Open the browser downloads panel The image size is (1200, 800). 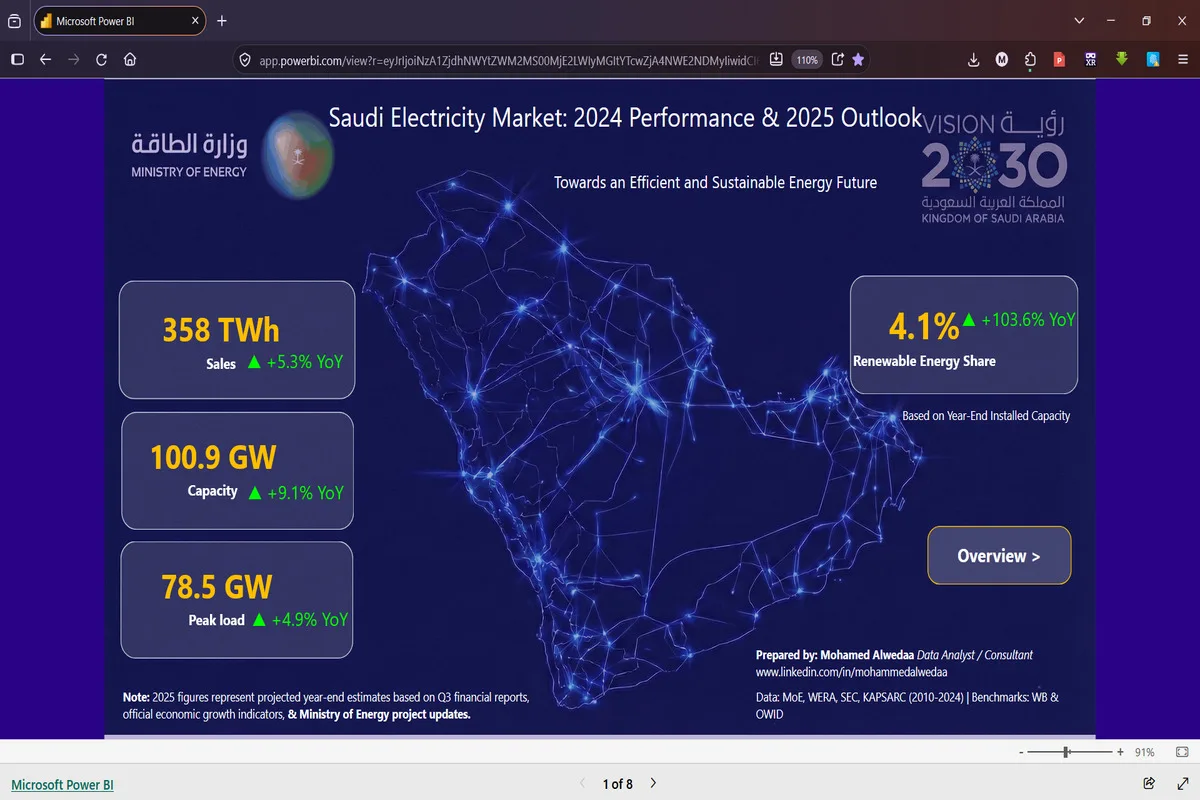[x=973, y=60]
